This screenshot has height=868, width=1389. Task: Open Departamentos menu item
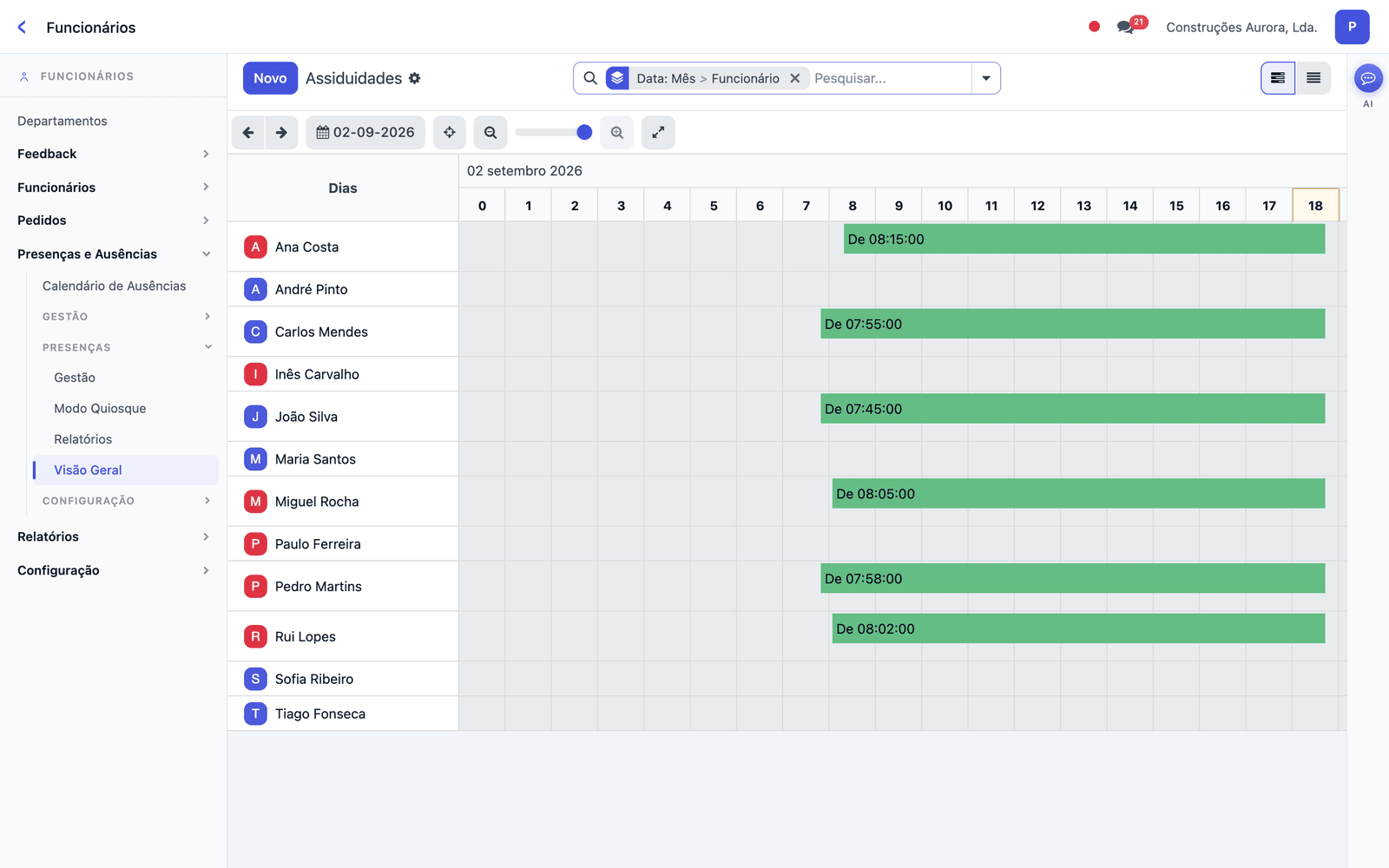[63, 121]
